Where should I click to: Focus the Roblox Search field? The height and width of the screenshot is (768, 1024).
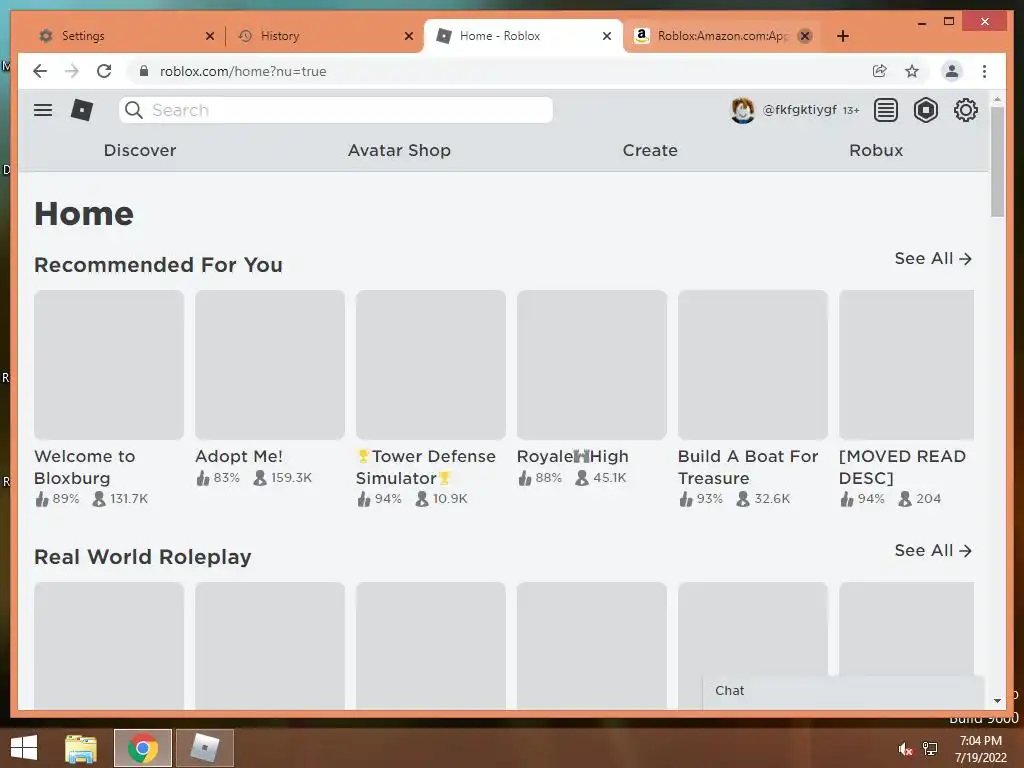336,110
